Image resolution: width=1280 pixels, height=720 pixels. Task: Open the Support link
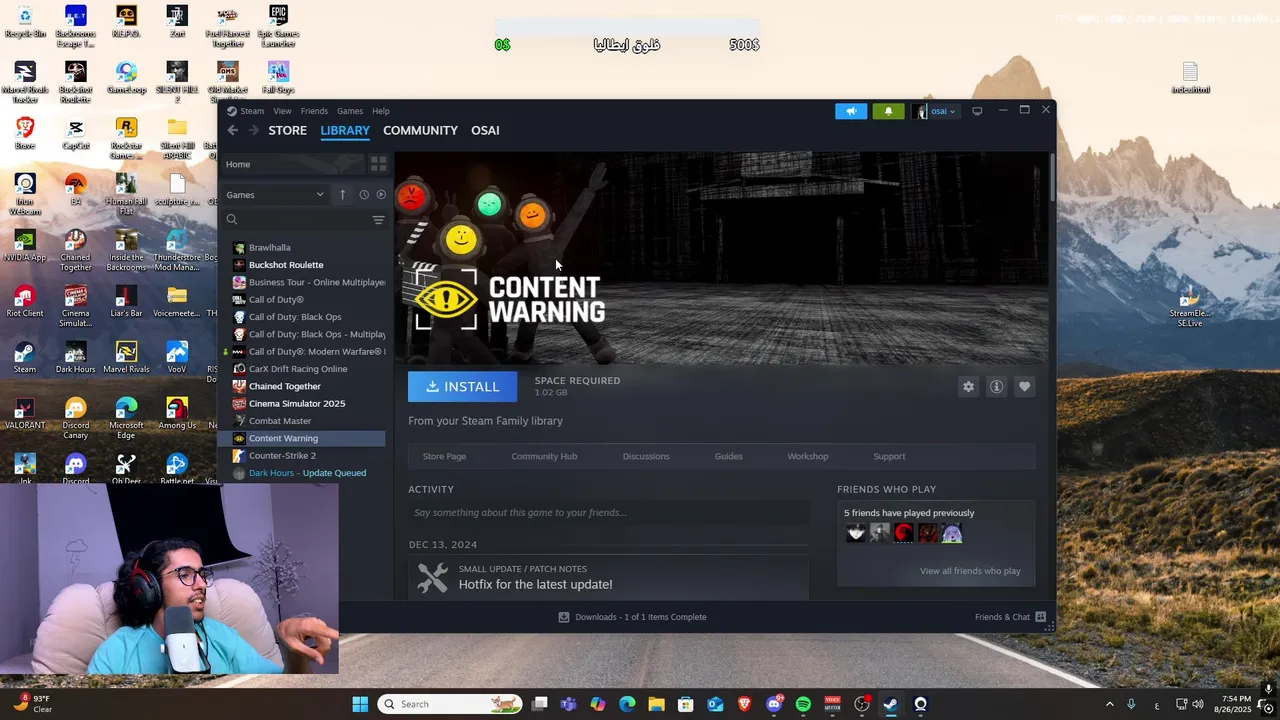(x=889, y=456)
